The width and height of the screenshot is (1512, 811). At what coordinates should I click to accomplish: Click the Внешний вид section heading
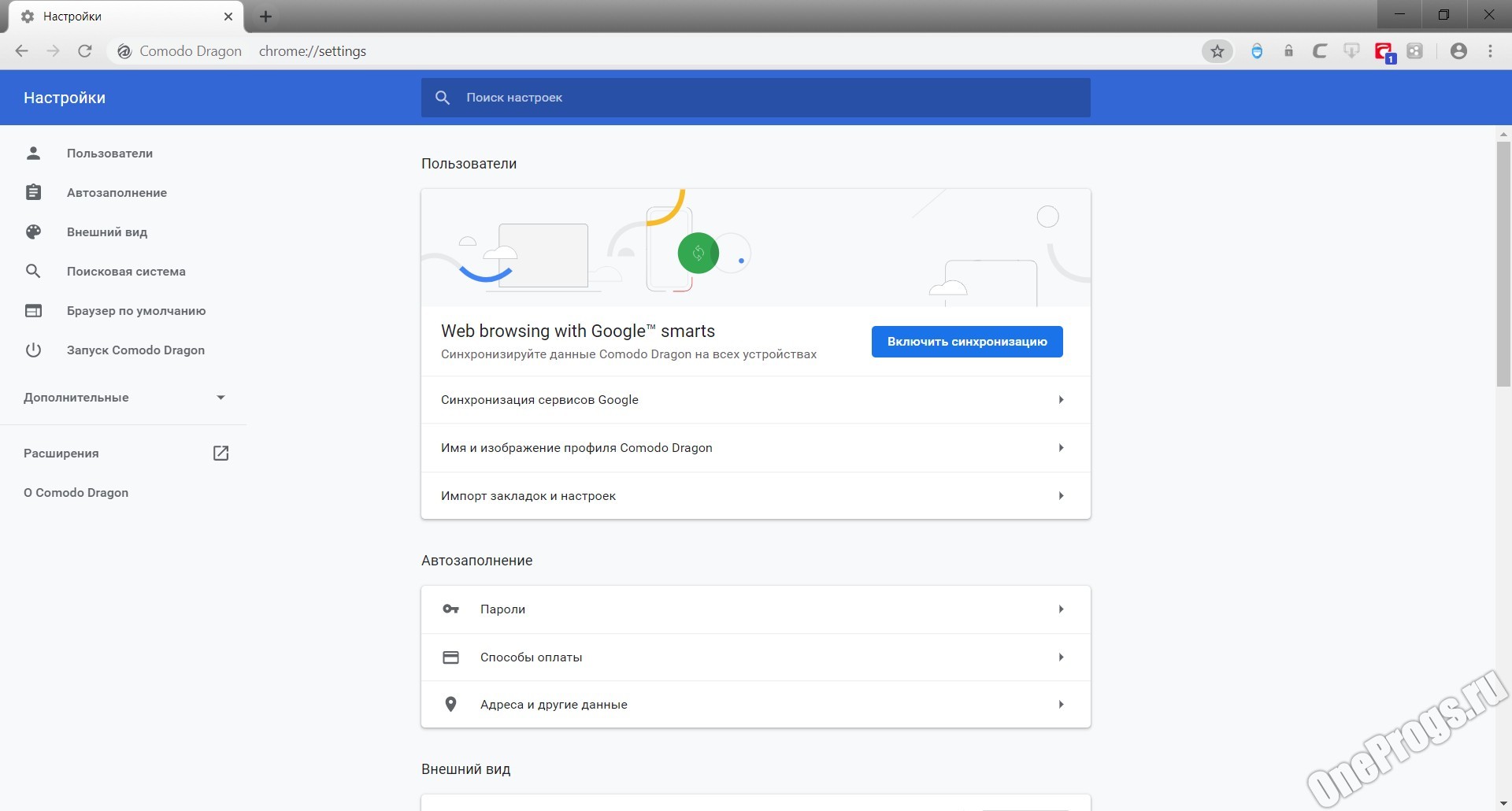(465, 769)
